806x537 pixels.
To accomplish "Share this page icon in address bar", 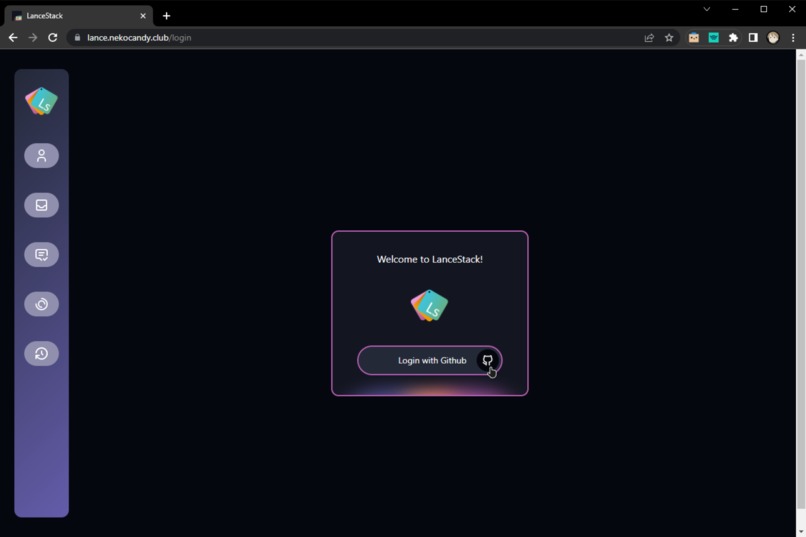I will (x=649, y=38).
